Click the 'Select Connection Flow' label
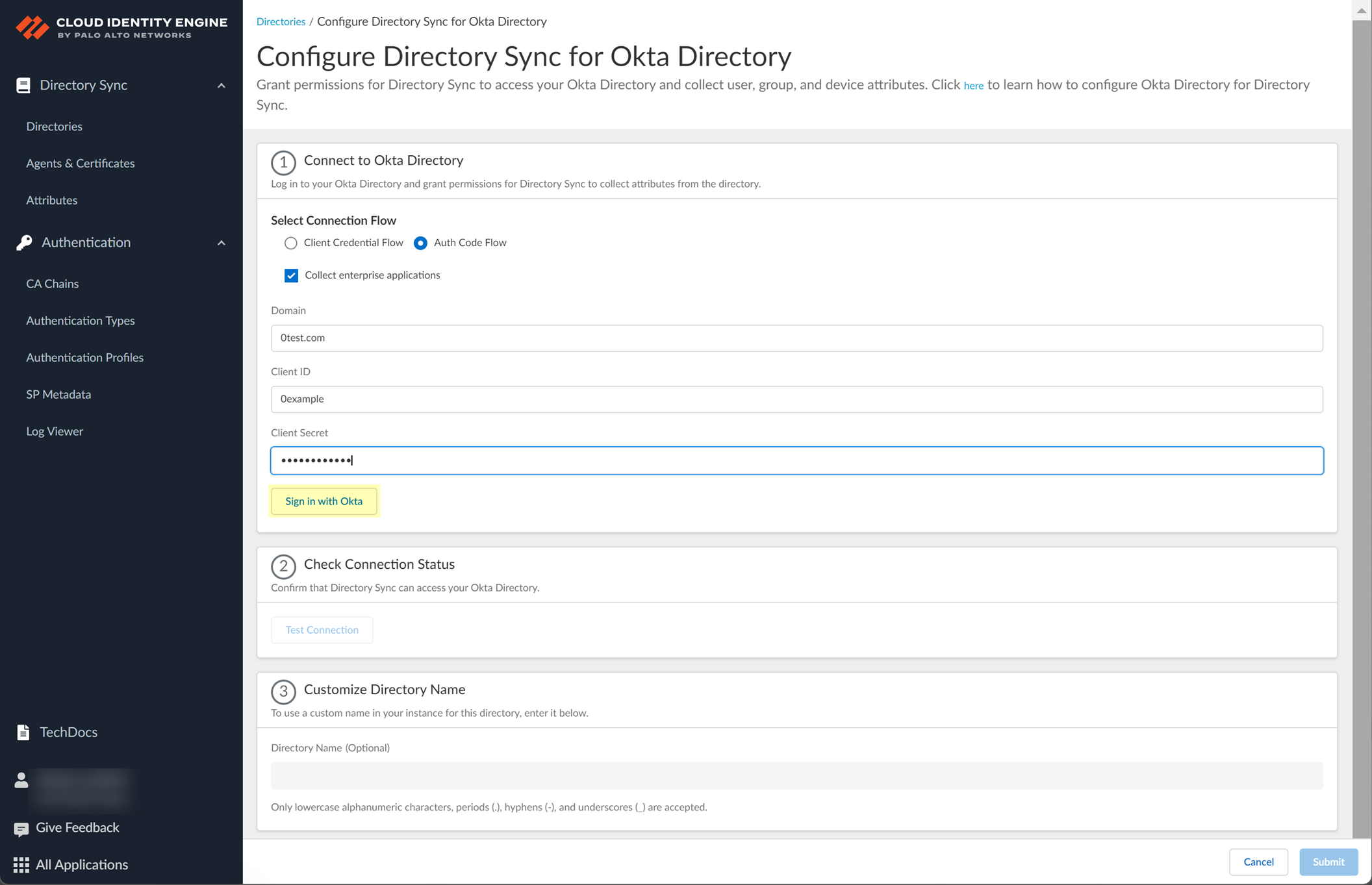This screenshot has height=885, width=1372. pos(333,221)
